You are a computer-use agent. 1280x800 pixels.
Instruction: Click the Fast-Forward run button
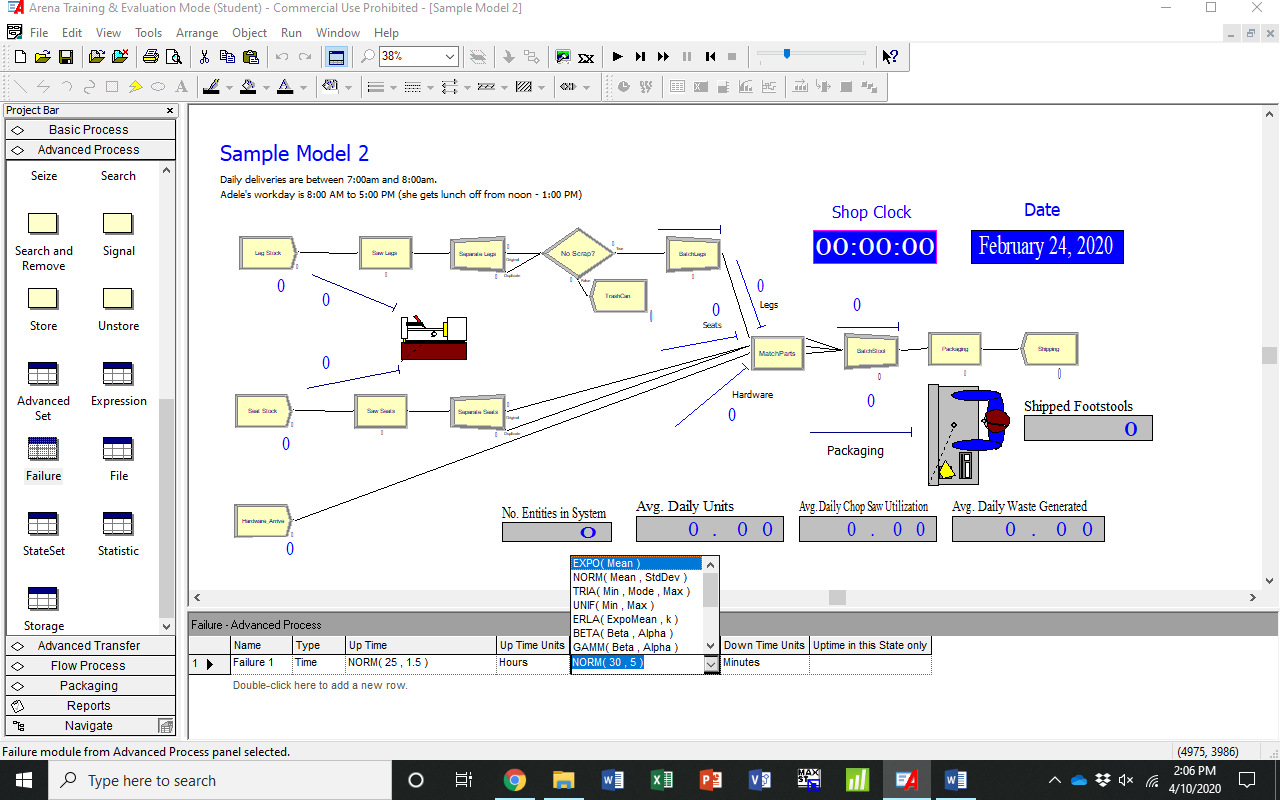coord(663,57)
